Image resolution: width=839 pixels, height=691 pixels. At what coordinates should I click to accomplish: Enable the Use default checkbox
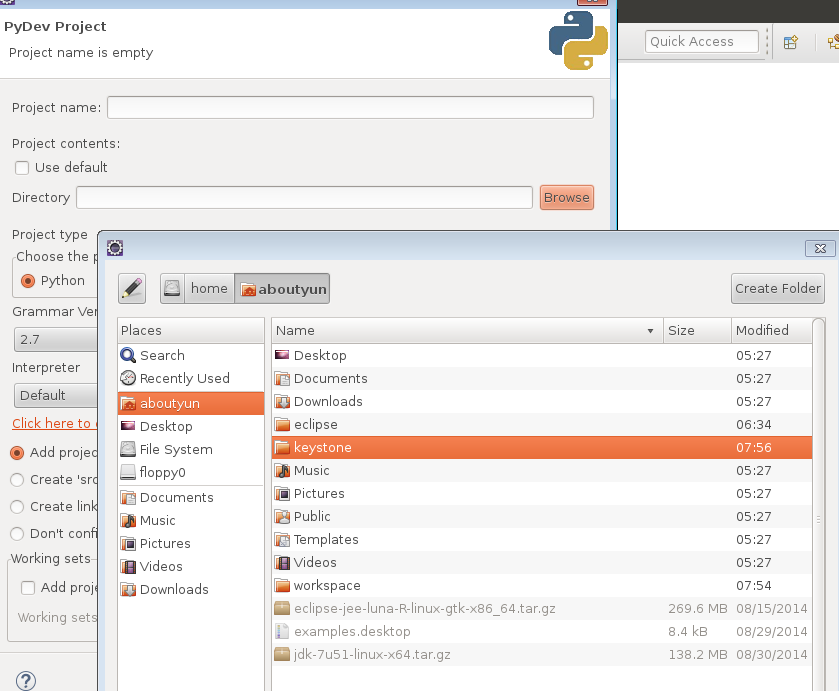(x=22, y=168)
